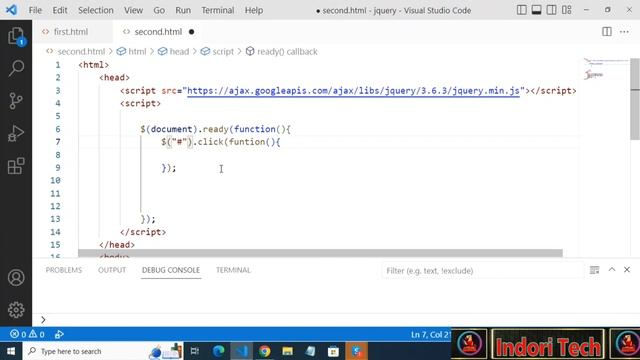The height and width of the screenshot is (360, 640).
Task: Open the Search view icon
Action: click(x=16, y=68)
